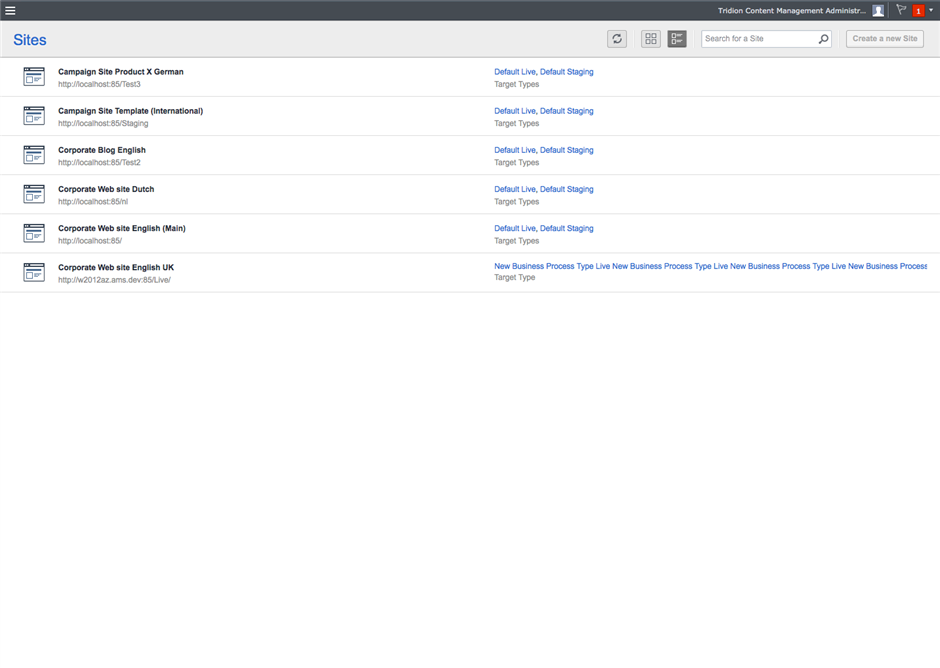
Task: Click the red notification count badge
Action: pyautogui.click(x=918, y=11)
